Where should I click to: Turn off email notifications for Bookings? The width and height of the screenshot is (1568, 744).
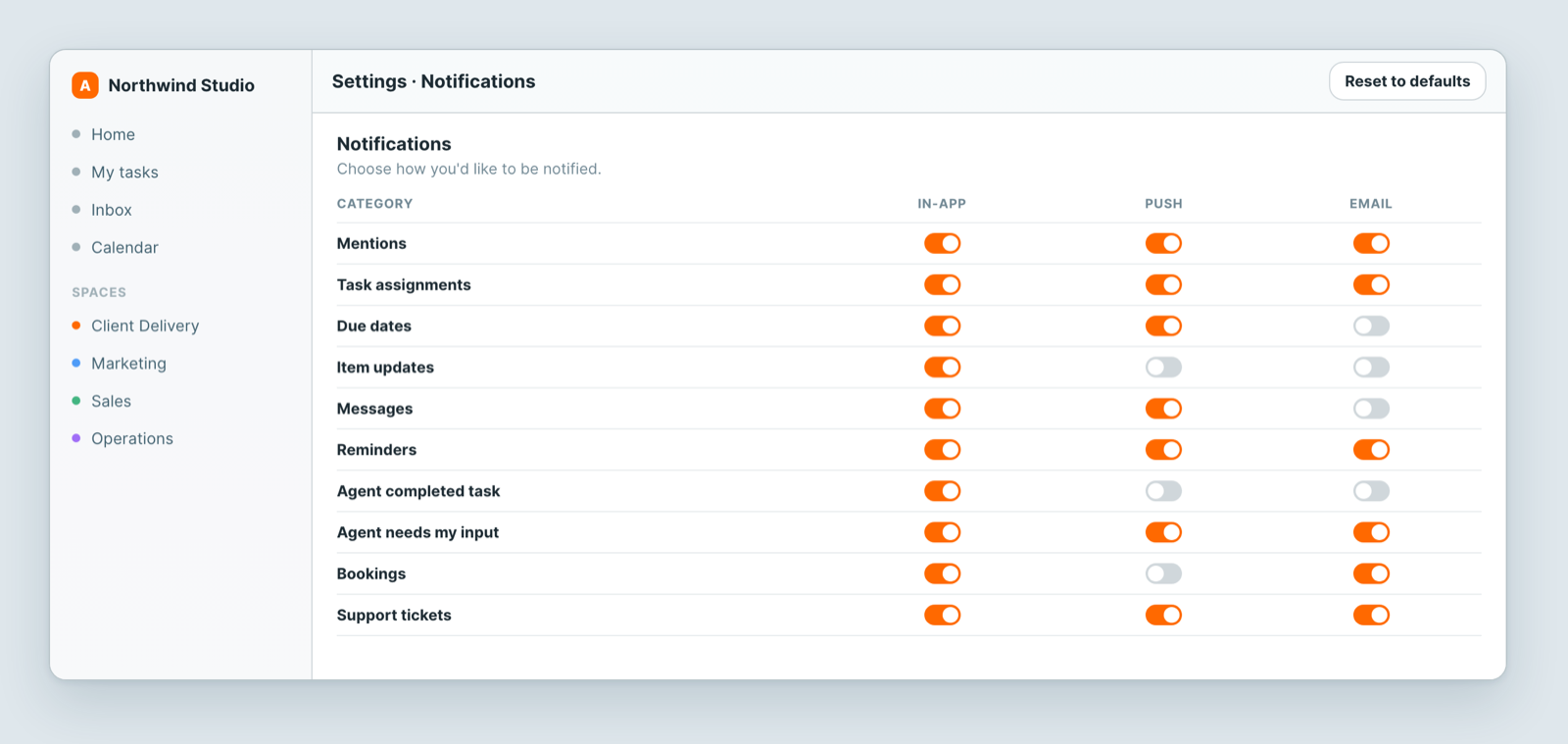1372,573
